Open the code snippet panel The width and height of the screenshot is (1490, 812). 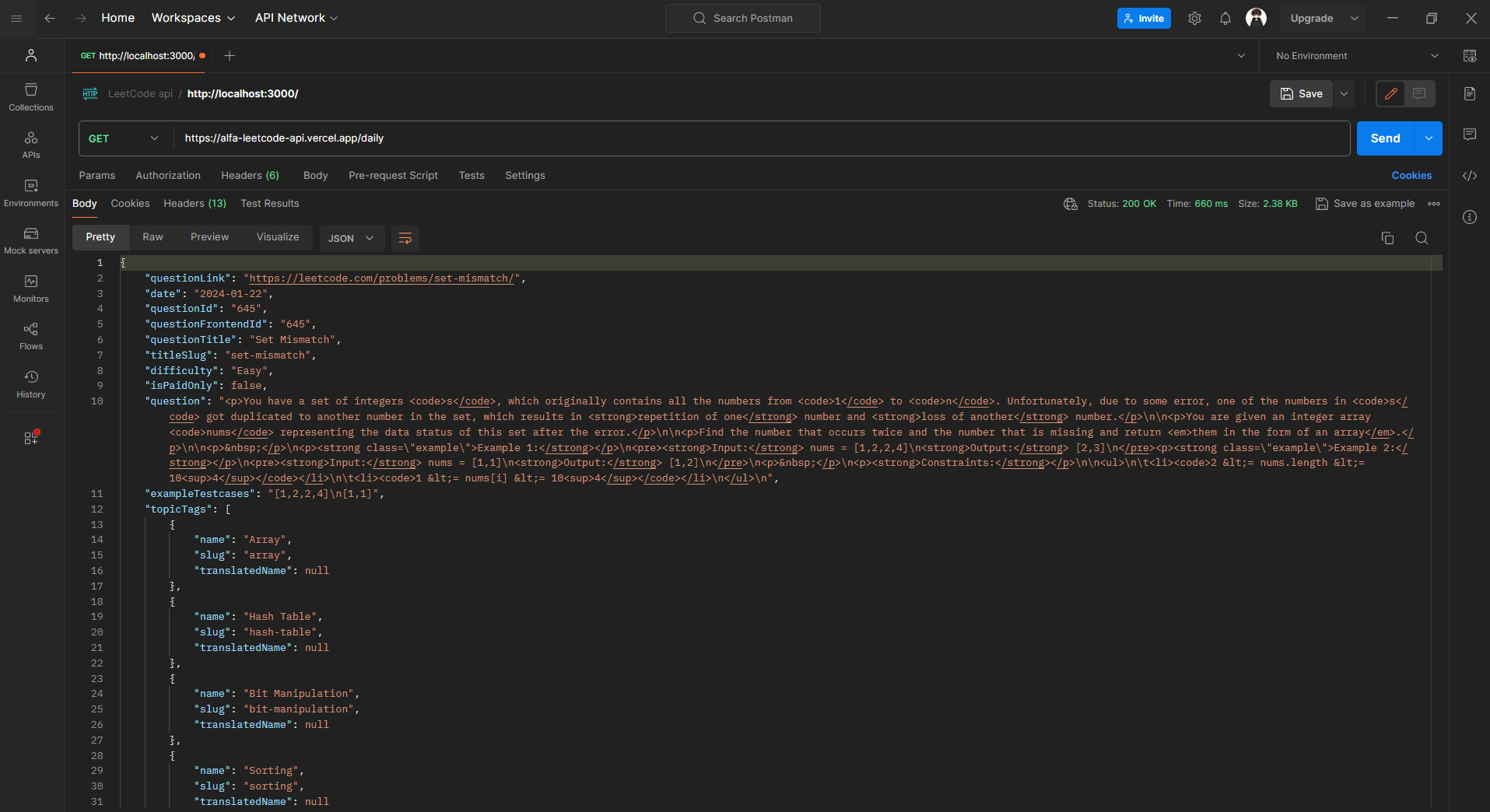[1469, 176]
